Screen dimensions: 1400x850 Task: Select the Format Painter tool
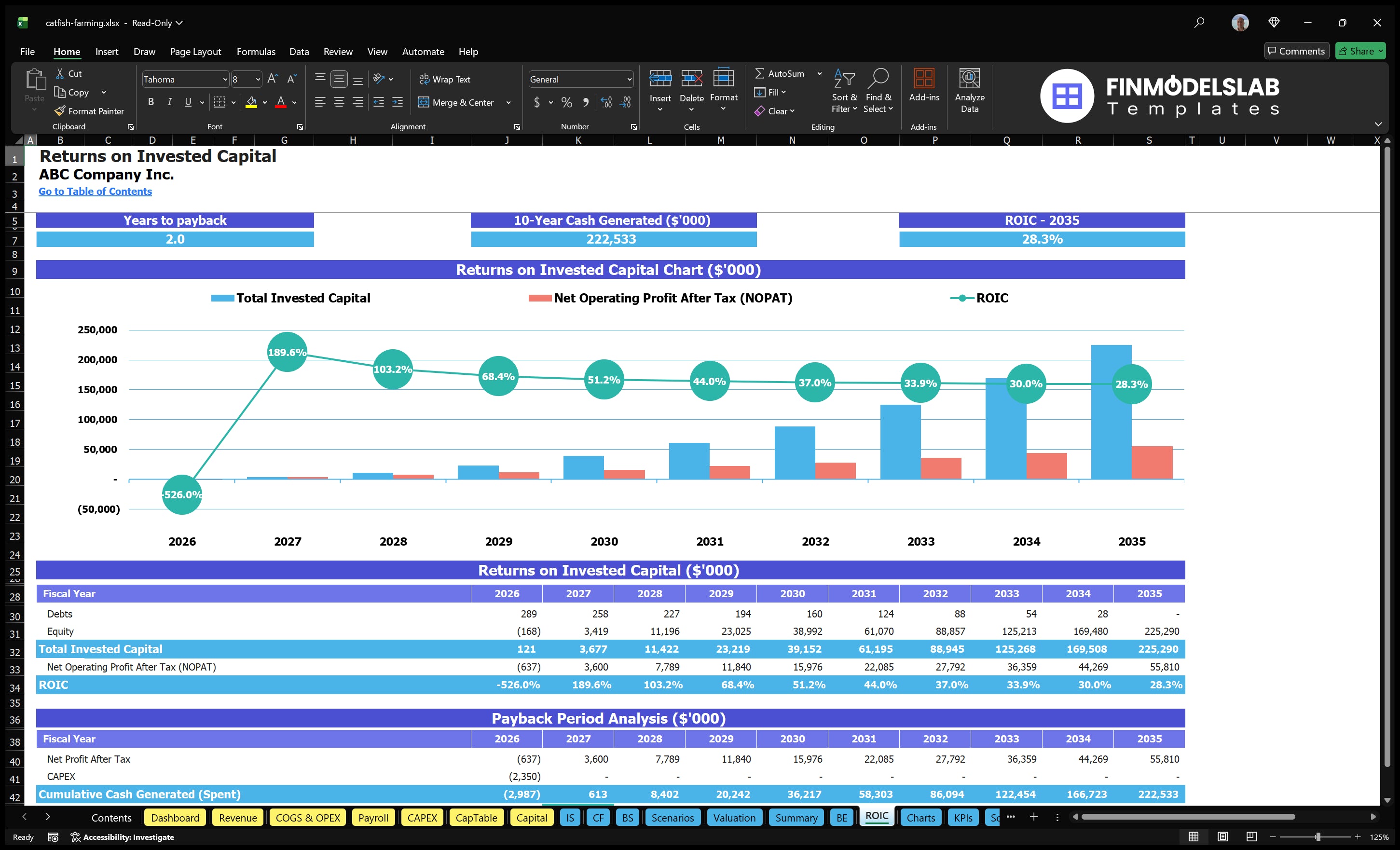tap(89, 111)
